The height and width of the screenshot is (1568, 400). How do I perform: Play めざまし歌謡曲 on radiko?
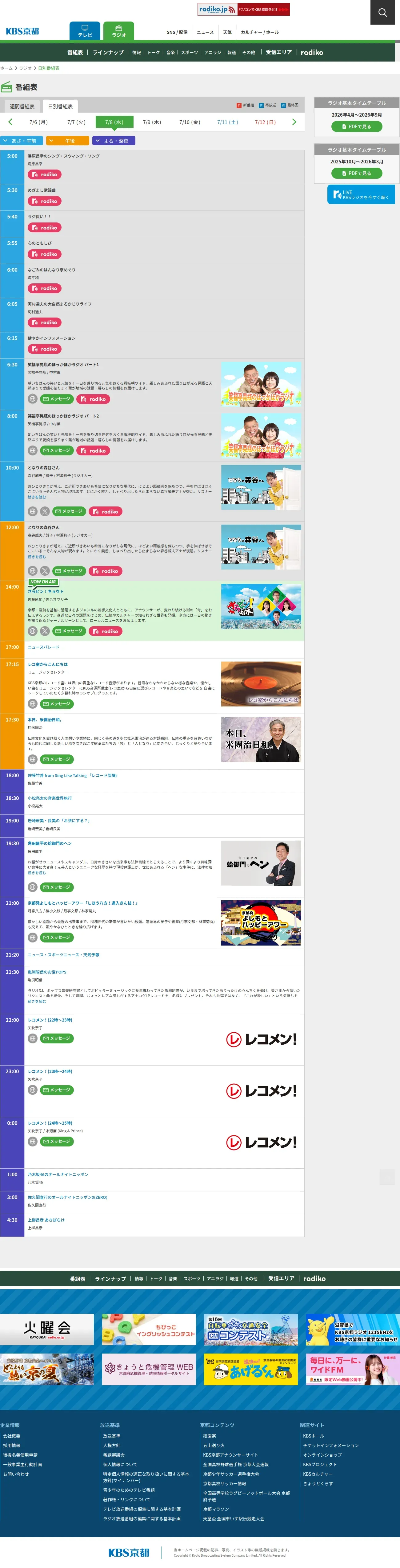[44, 201]
